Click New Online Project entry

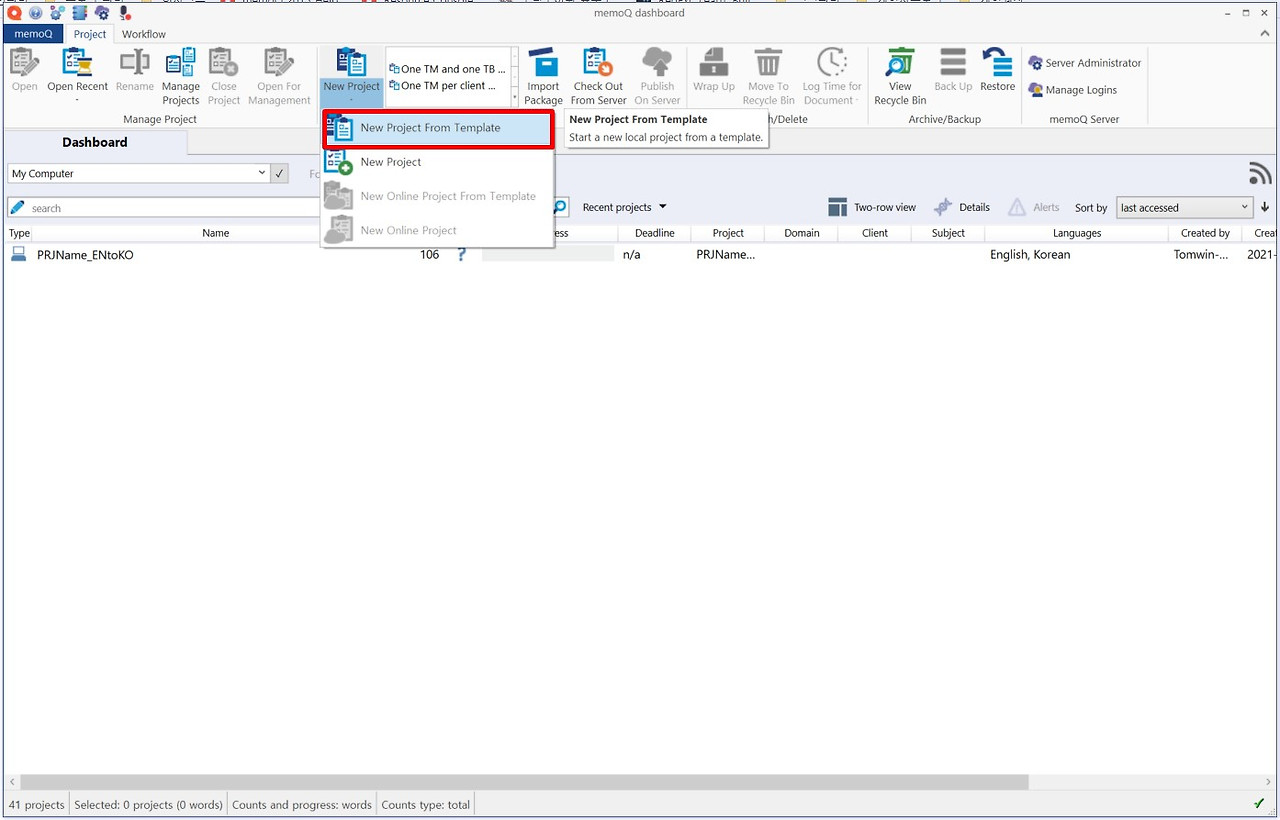[437, 230]
